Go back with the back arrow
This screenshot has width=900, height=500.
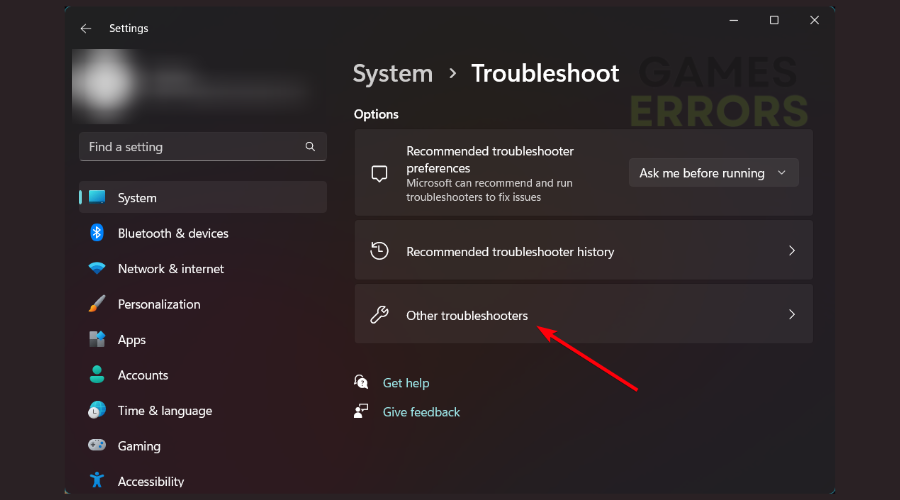pos(85,29)
